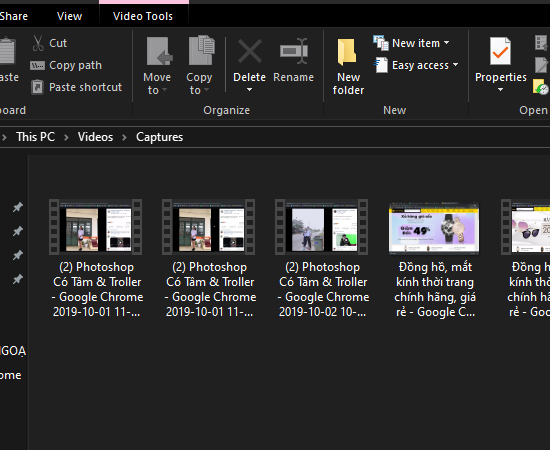Click the Paste shortcut icon
This screenshot has height=450, width=550.
[37, 87]
